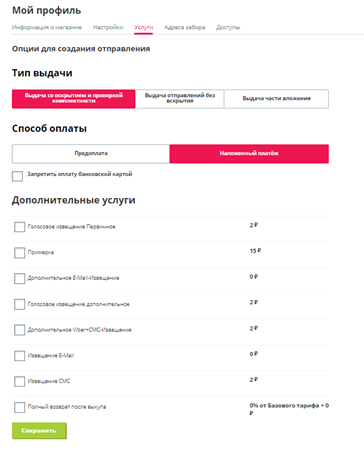Choose Наложенный платёж payment method
The height and width of the screenshot is (457, 364).
click(x=249, y=154)
